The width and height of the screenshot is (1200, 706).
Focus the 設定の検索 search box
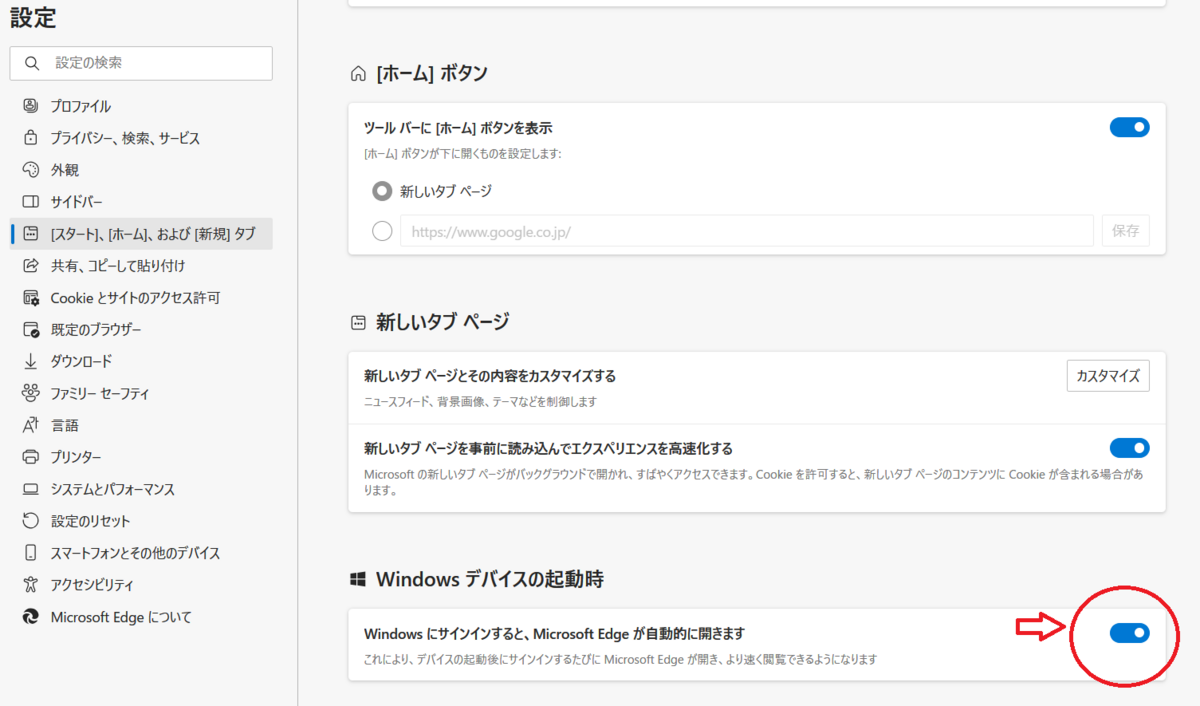(x=141, y=63)
